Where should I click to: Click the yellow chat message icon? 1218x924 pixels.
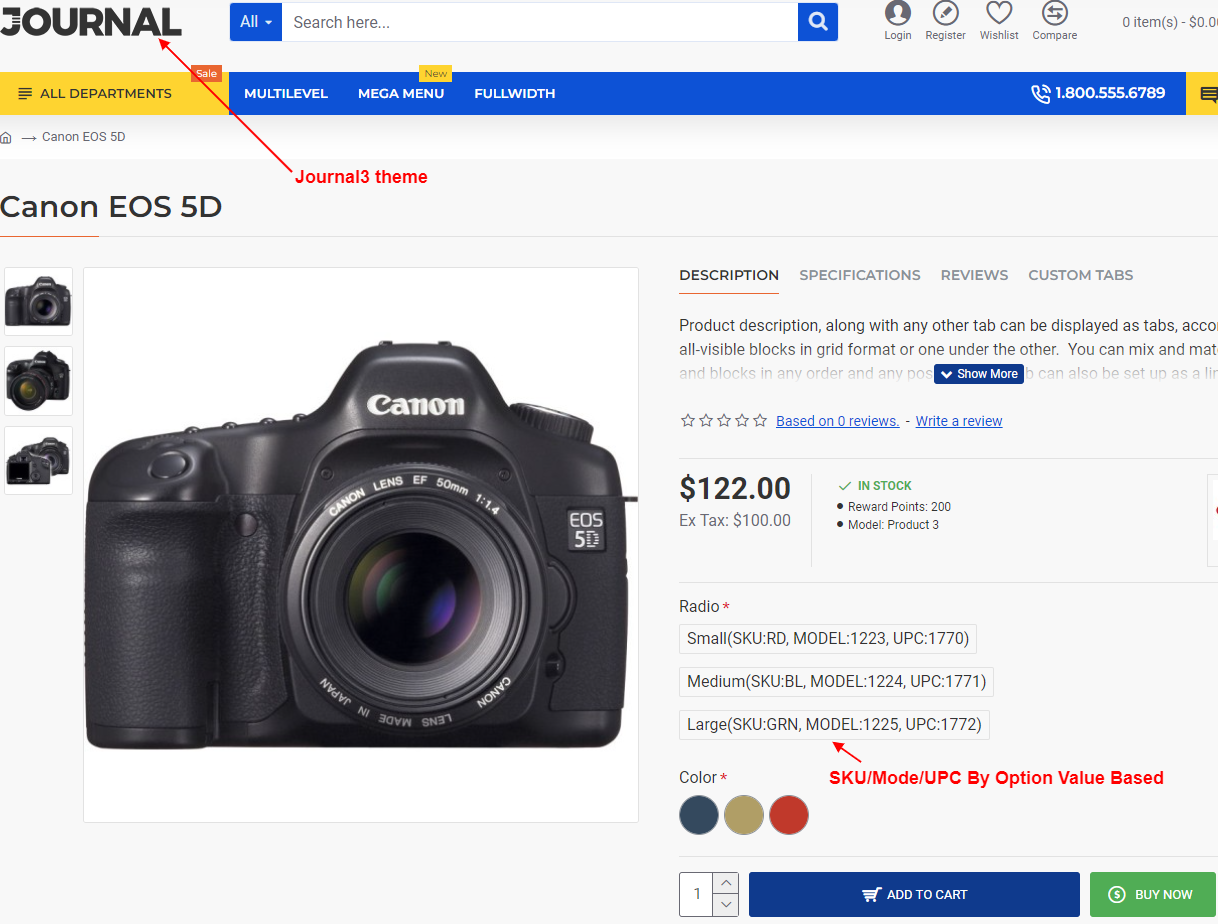(1208, 94)
